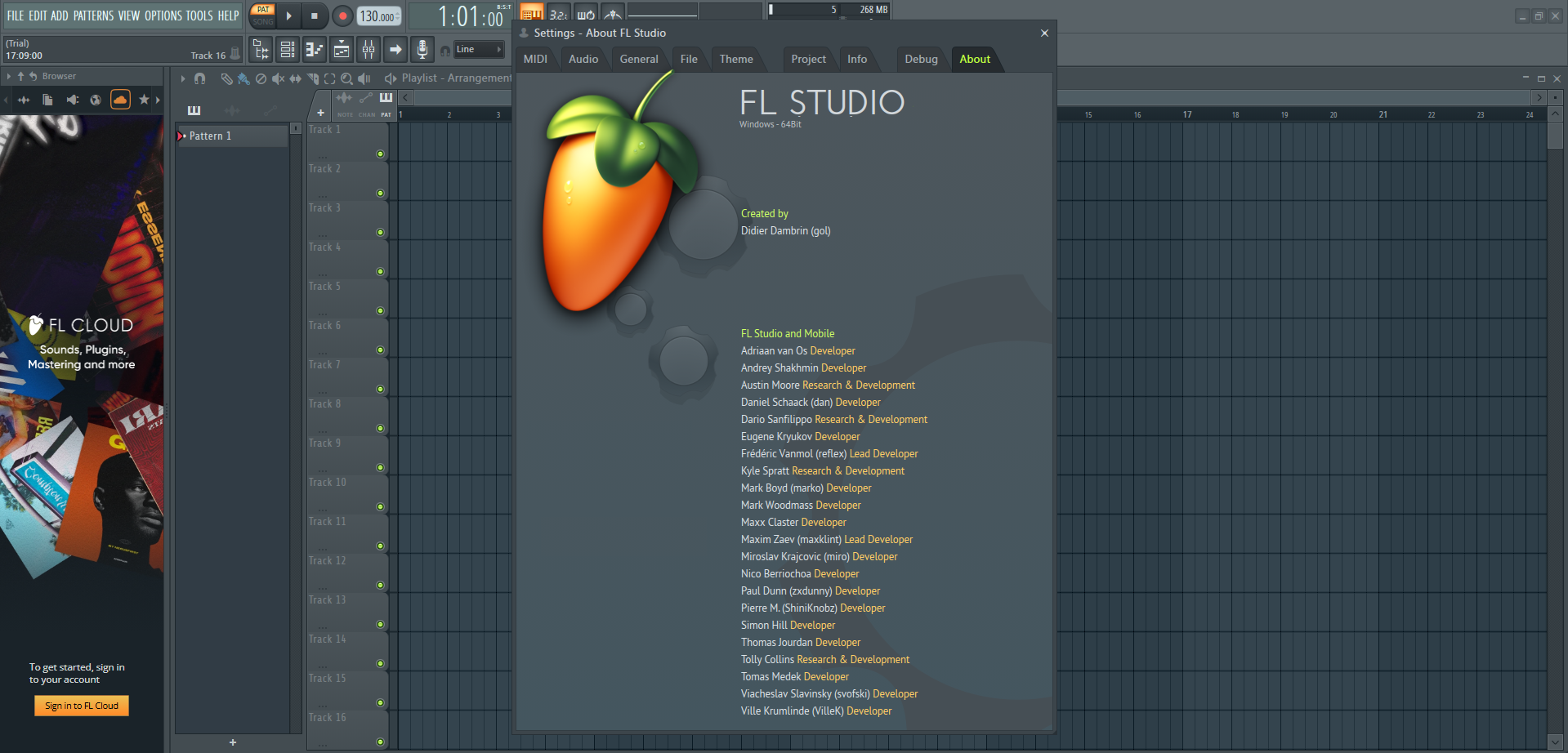Click the Record button
Screen dimensions: 1568x753
(x=342, y=16)
